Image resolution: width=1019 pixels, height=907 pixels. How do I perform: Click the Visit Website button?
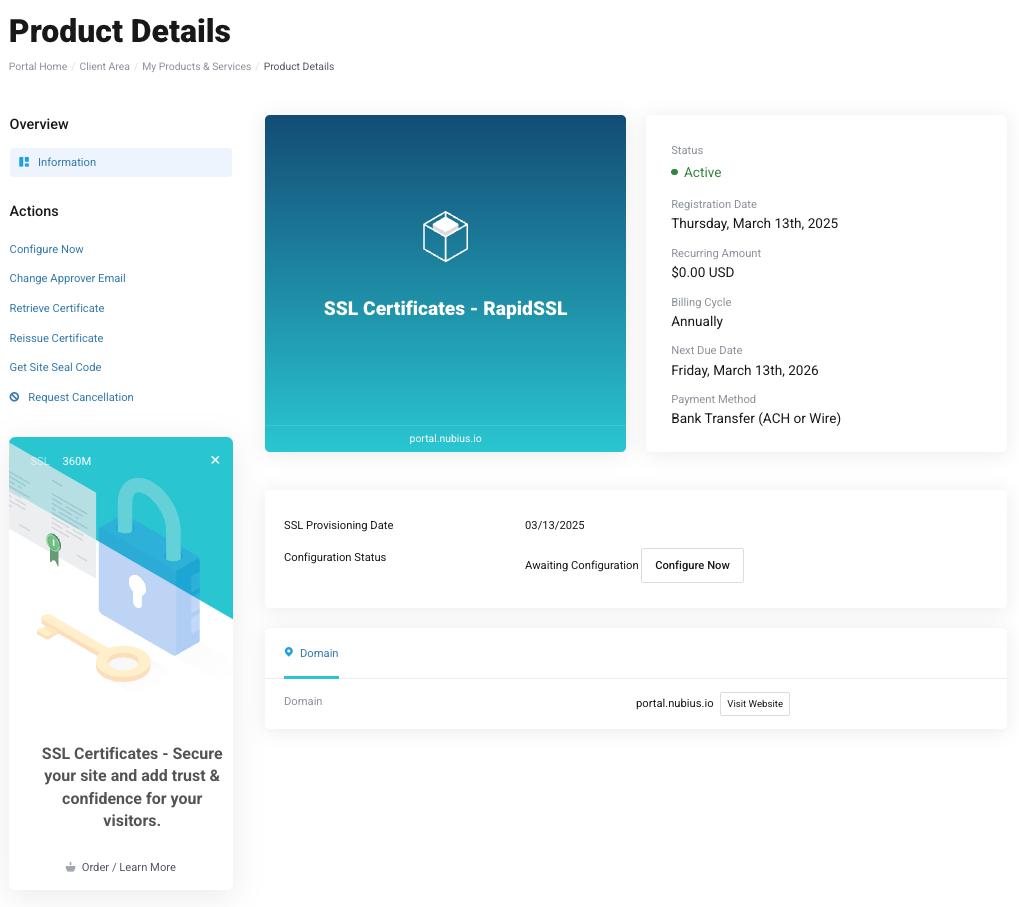click(755, 704)
